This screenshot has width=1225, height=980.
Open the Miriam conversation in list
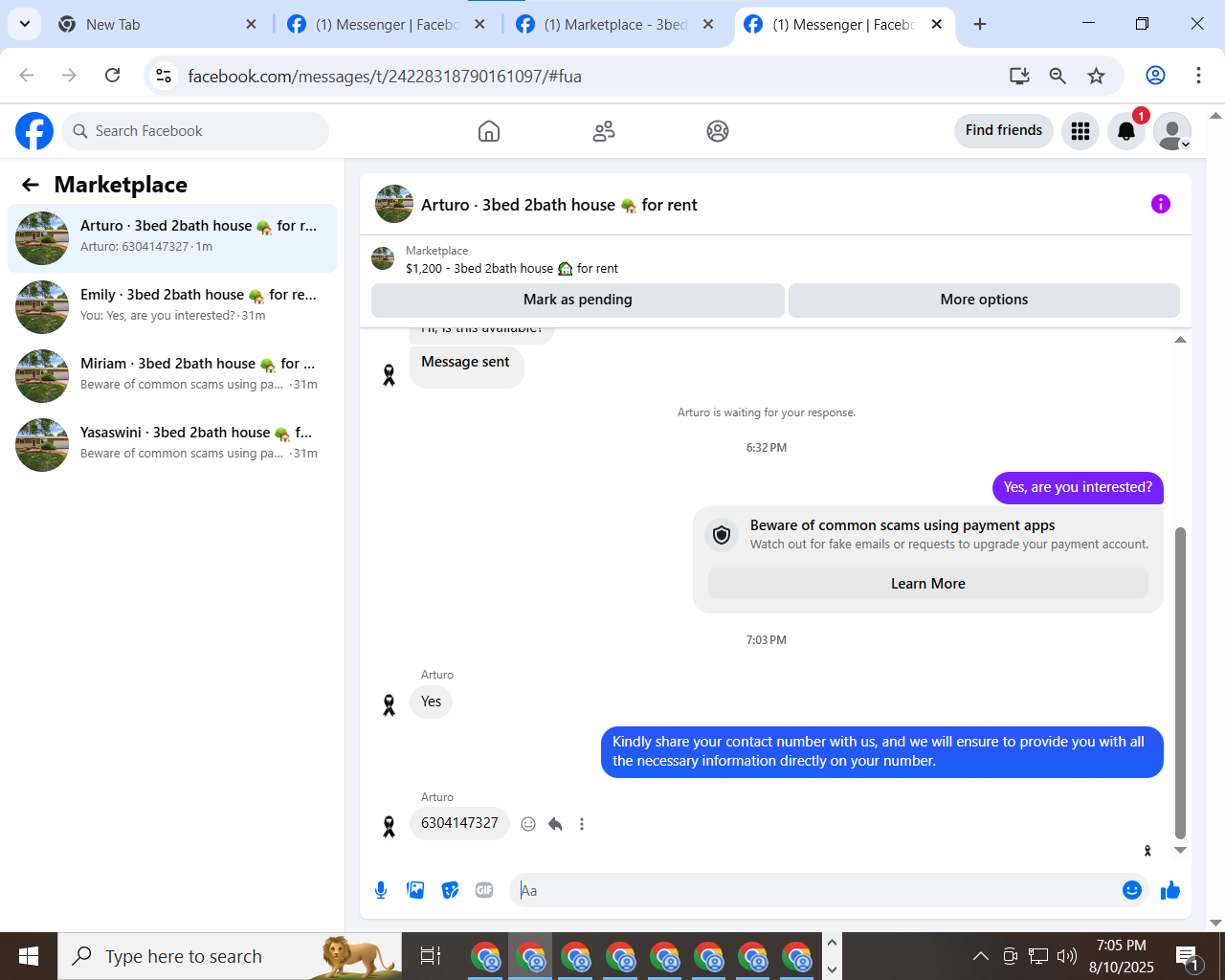coord(172,376)
